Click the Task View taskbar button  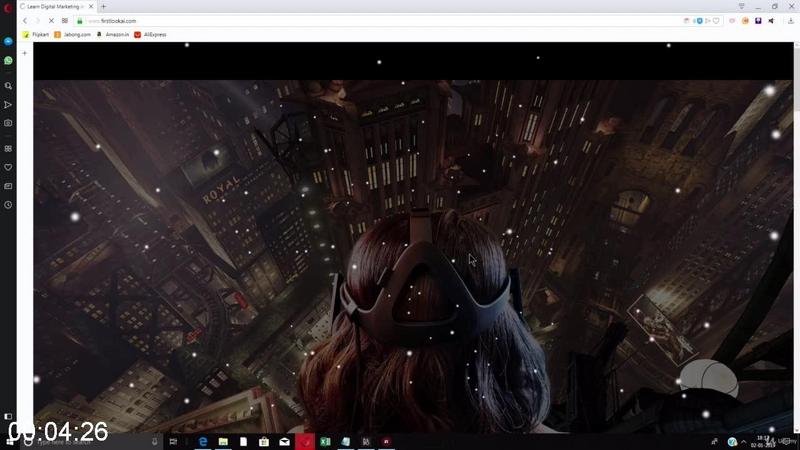pos(173,442)
